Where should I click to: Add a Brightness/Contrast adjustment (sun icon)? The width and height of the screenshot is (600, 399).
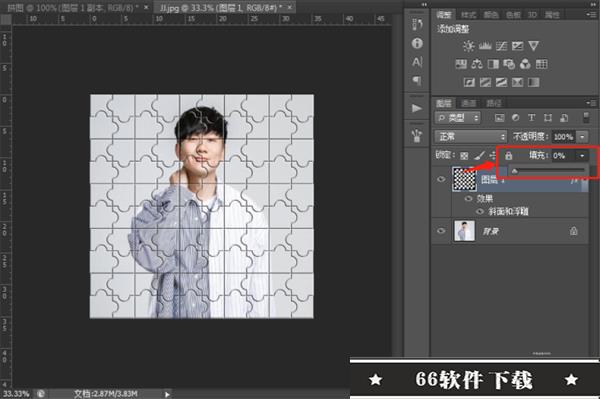pos(468,46)
